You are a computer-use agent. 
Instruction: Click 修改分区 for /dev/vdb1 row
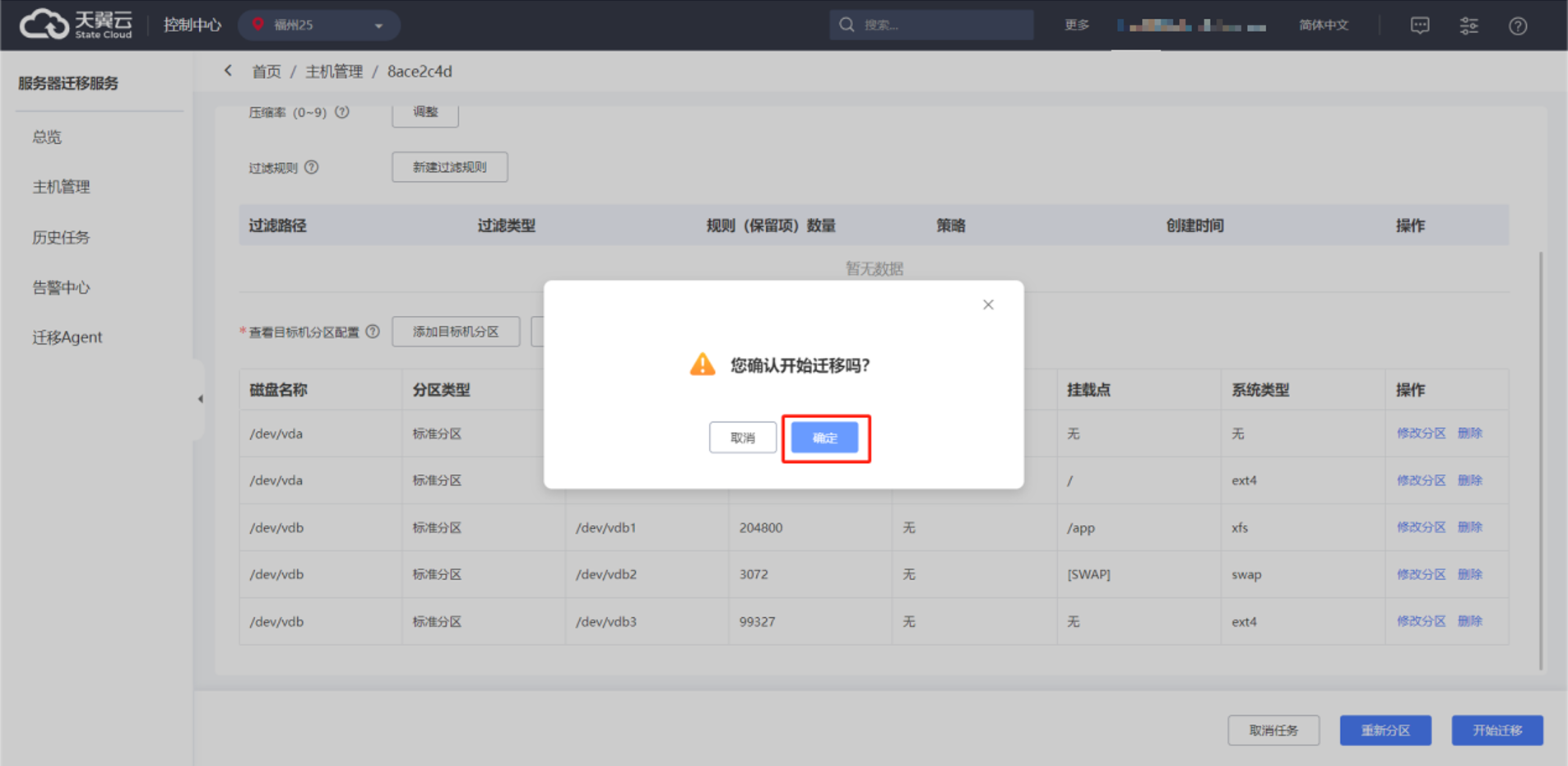coord(1421,527)
